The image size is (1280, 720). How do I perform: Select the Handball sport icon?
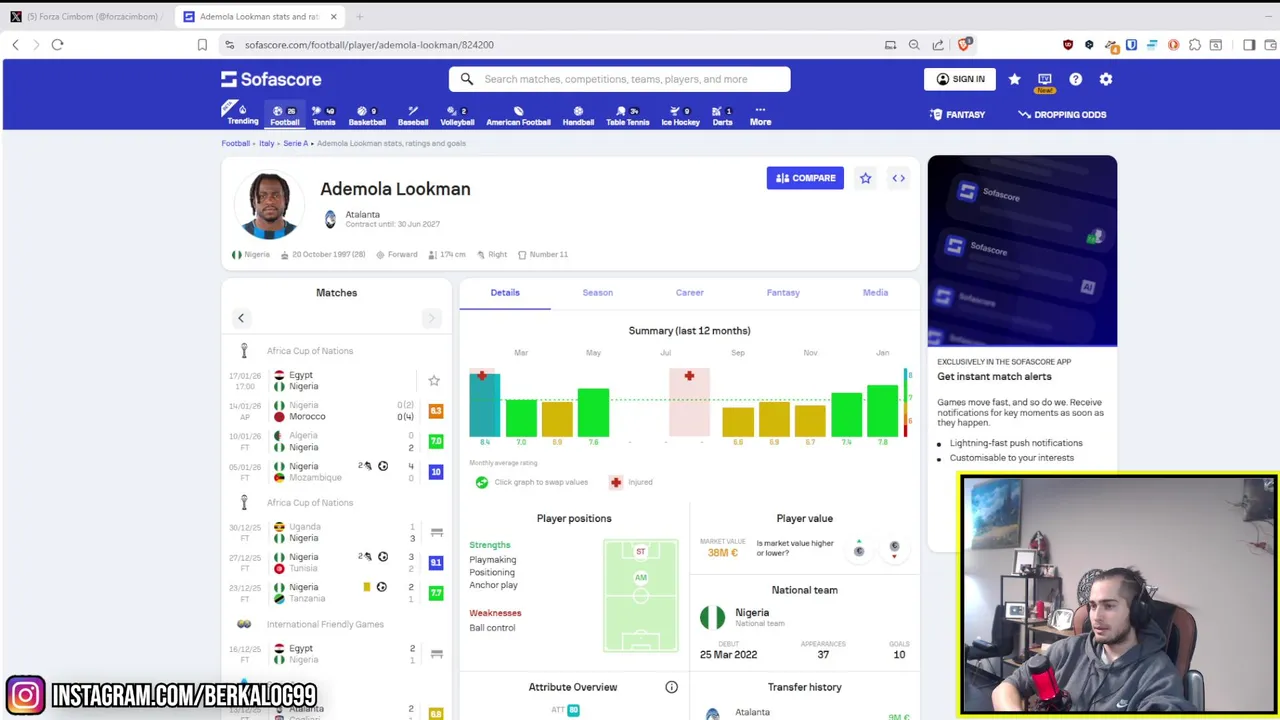point(578,115)
